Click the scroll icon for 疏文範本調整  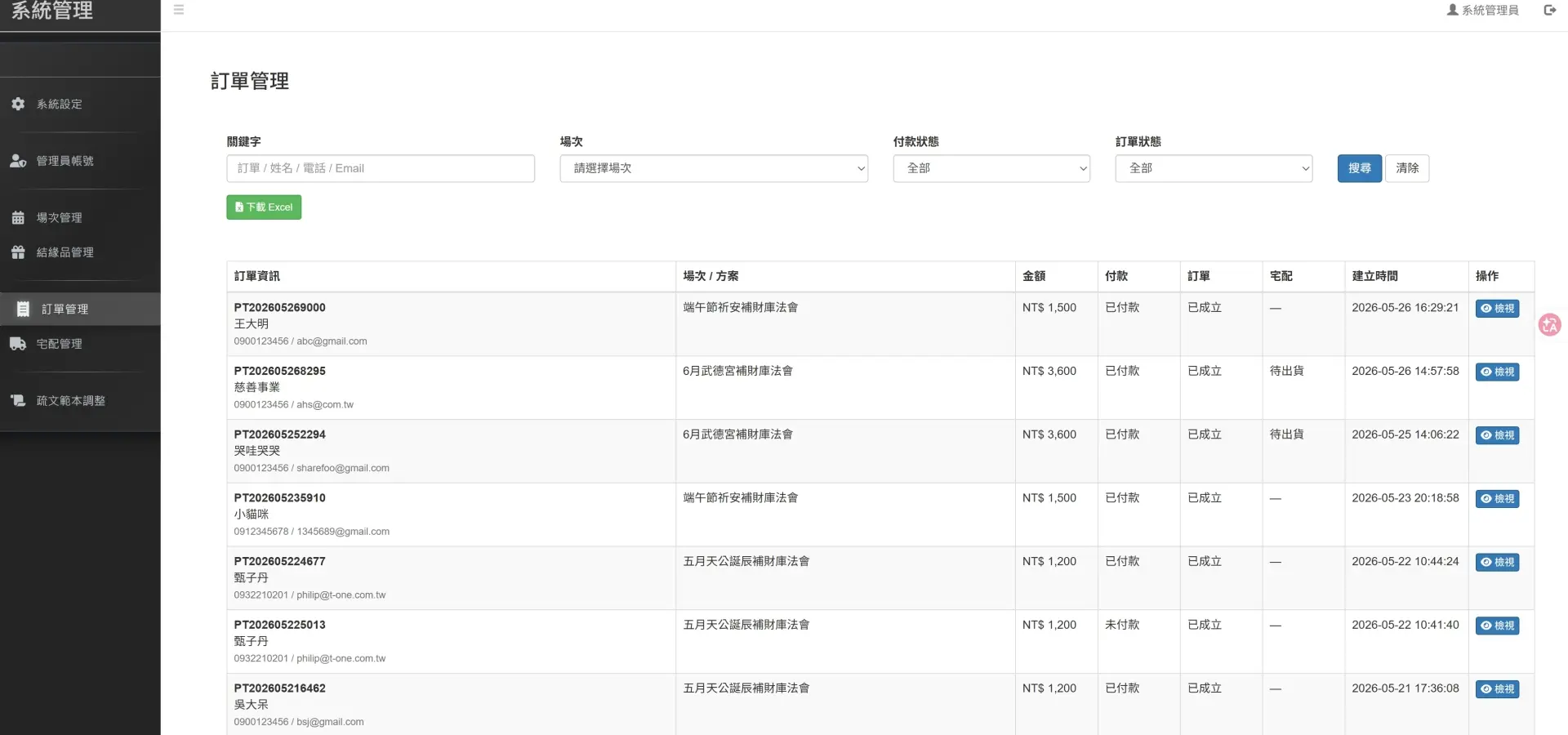pyautogui.click(x=18, y=400)
